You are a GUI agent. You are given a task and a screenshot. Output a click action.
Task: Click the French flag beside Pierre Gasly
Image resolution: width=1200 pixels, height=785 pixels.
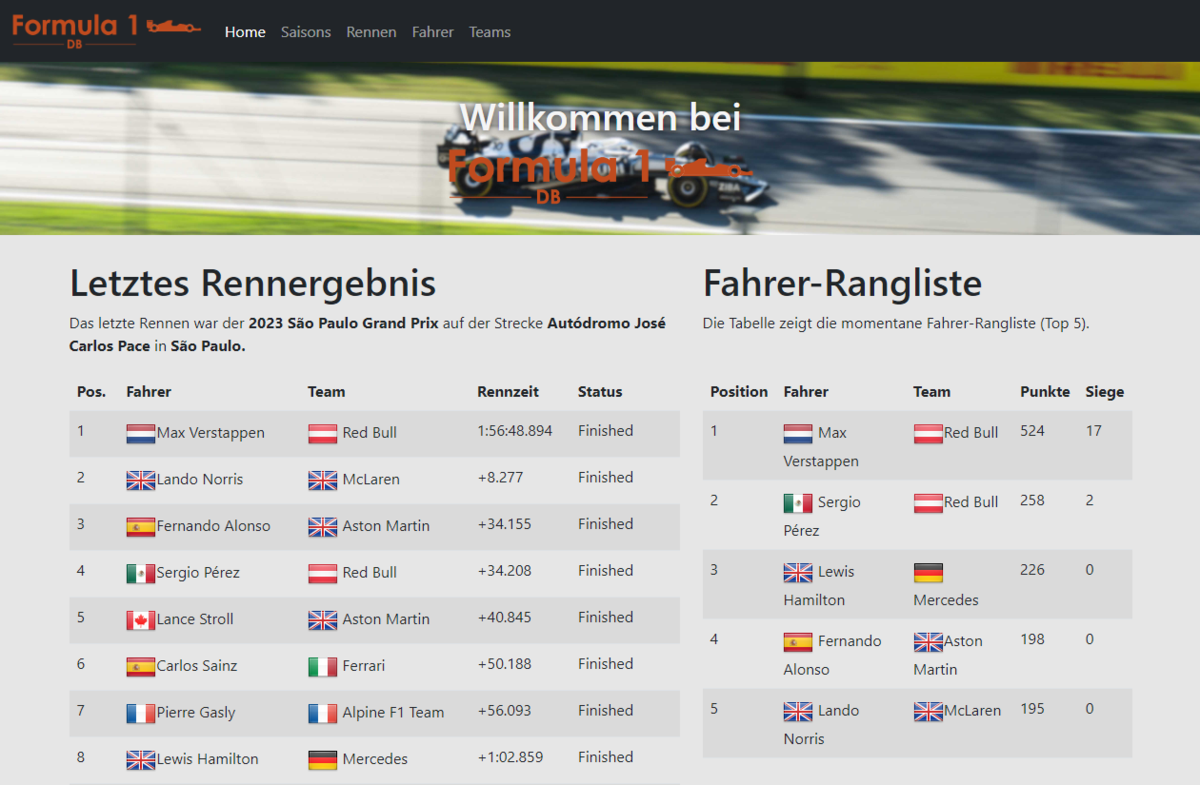pos(141,713)
